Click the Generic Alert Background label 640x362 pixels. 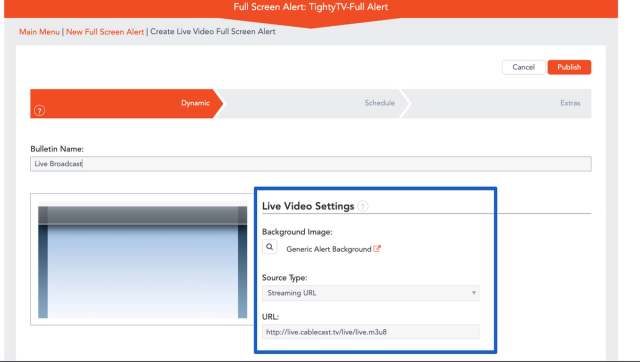click(329, 249)
